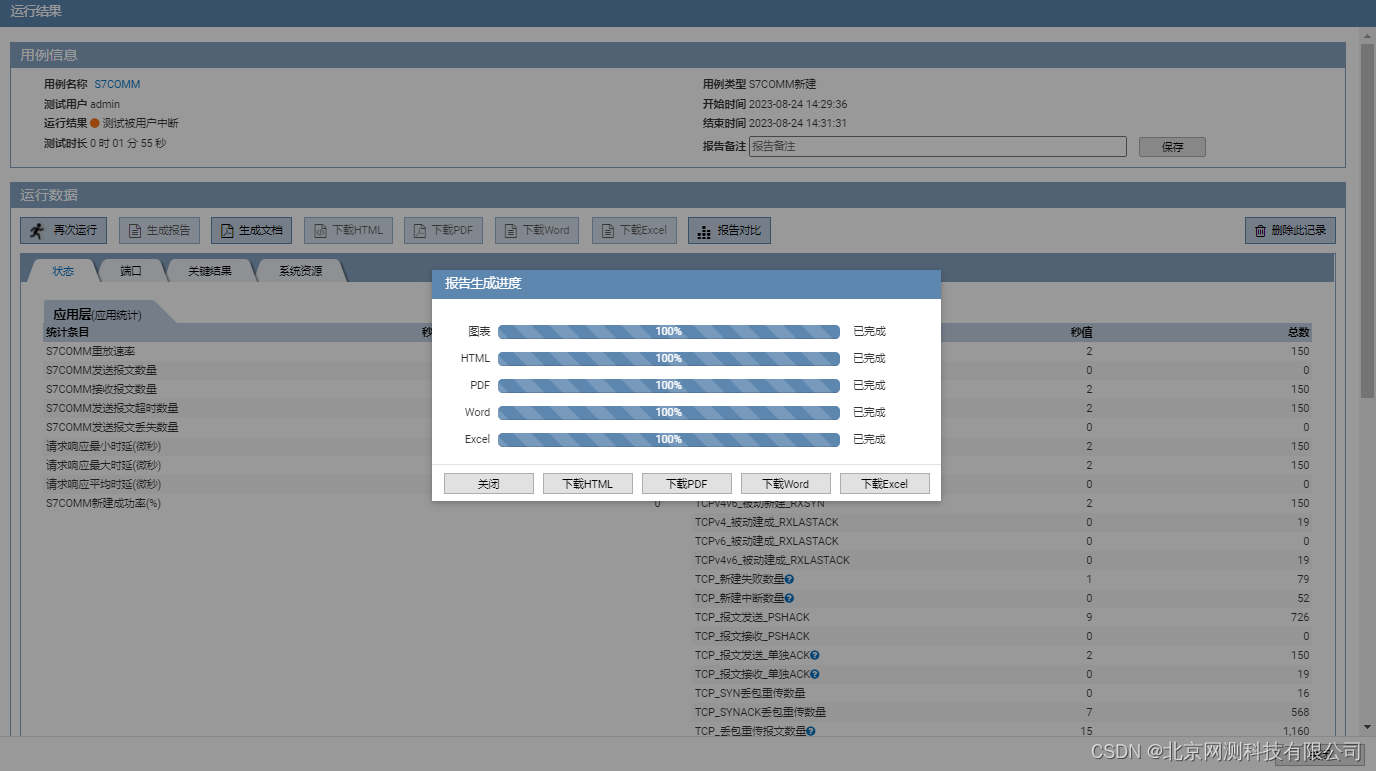The height and width of the screenshot is (771, 1376).
Task: Click the 再次运行 run-again button
Action: [x=64, y=230]
